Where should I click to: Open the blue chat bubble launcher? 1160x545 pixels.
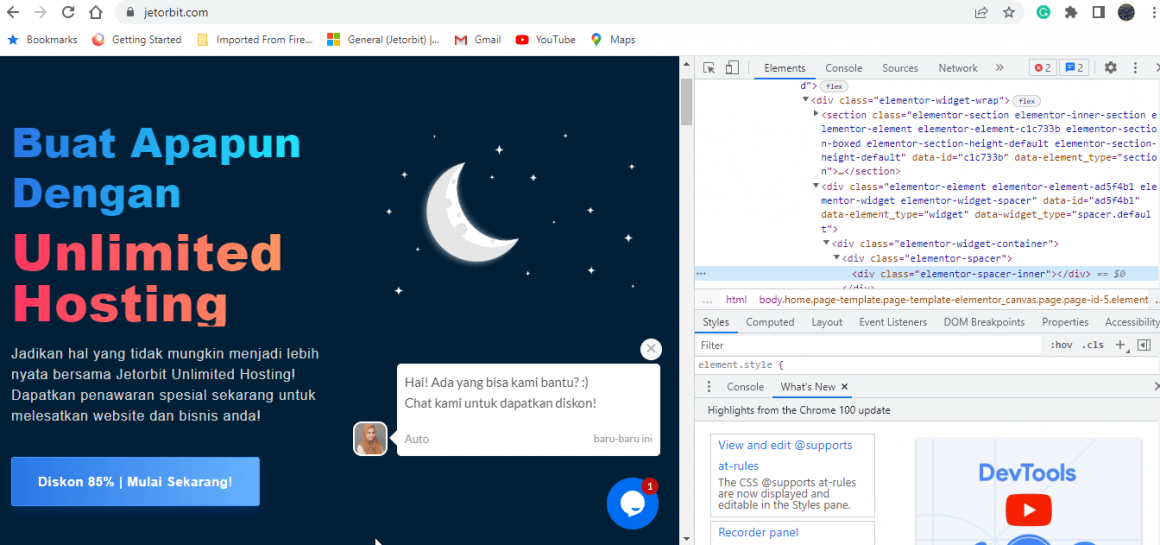633,504
